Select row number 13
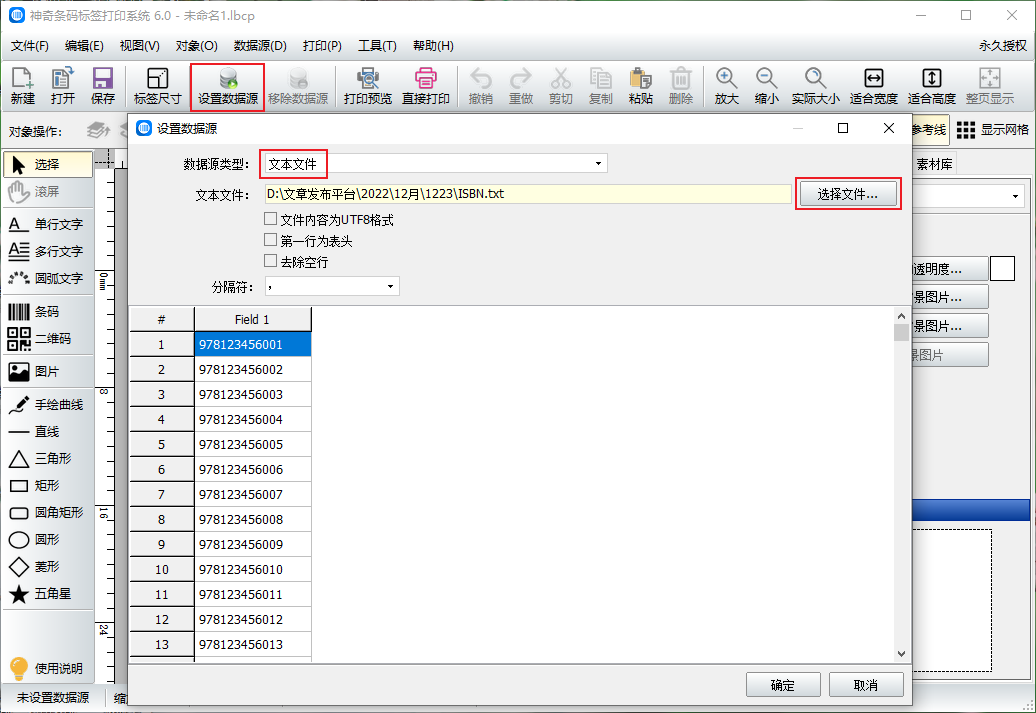Screen dimensions: 1036x713 coord(162,644)
